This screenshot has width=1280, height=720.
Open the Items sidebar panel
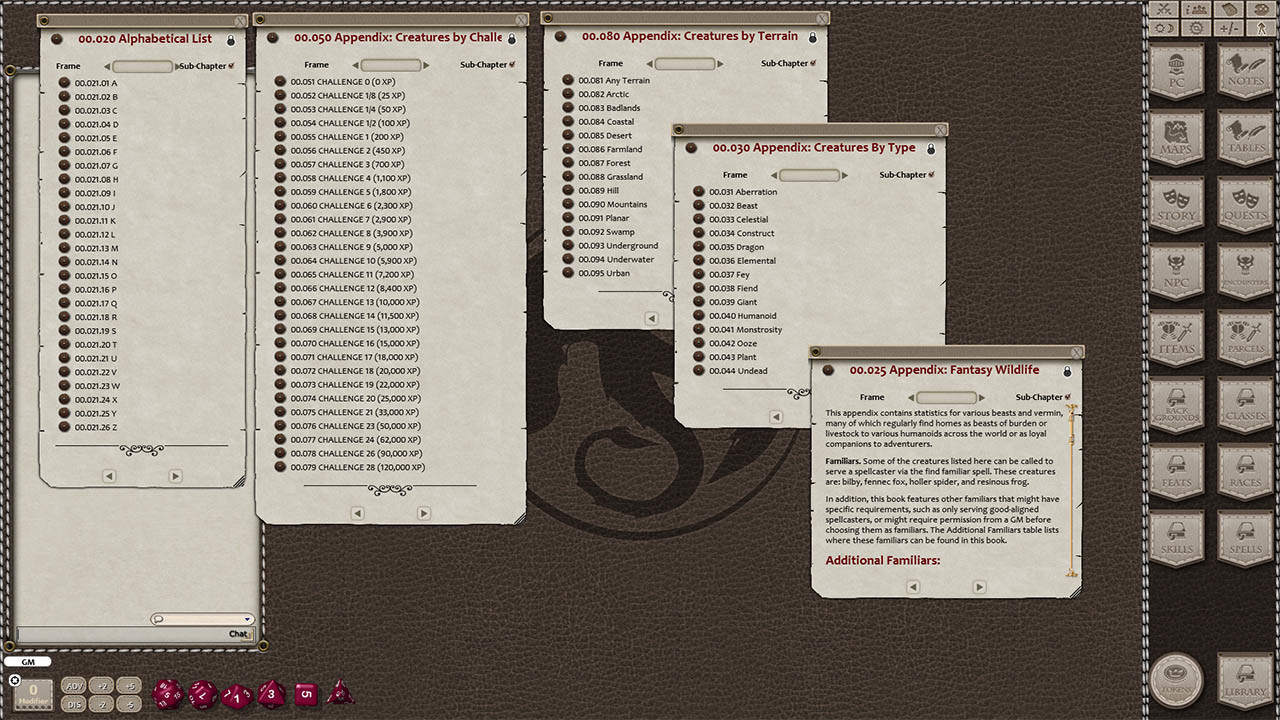[1177, 337]
